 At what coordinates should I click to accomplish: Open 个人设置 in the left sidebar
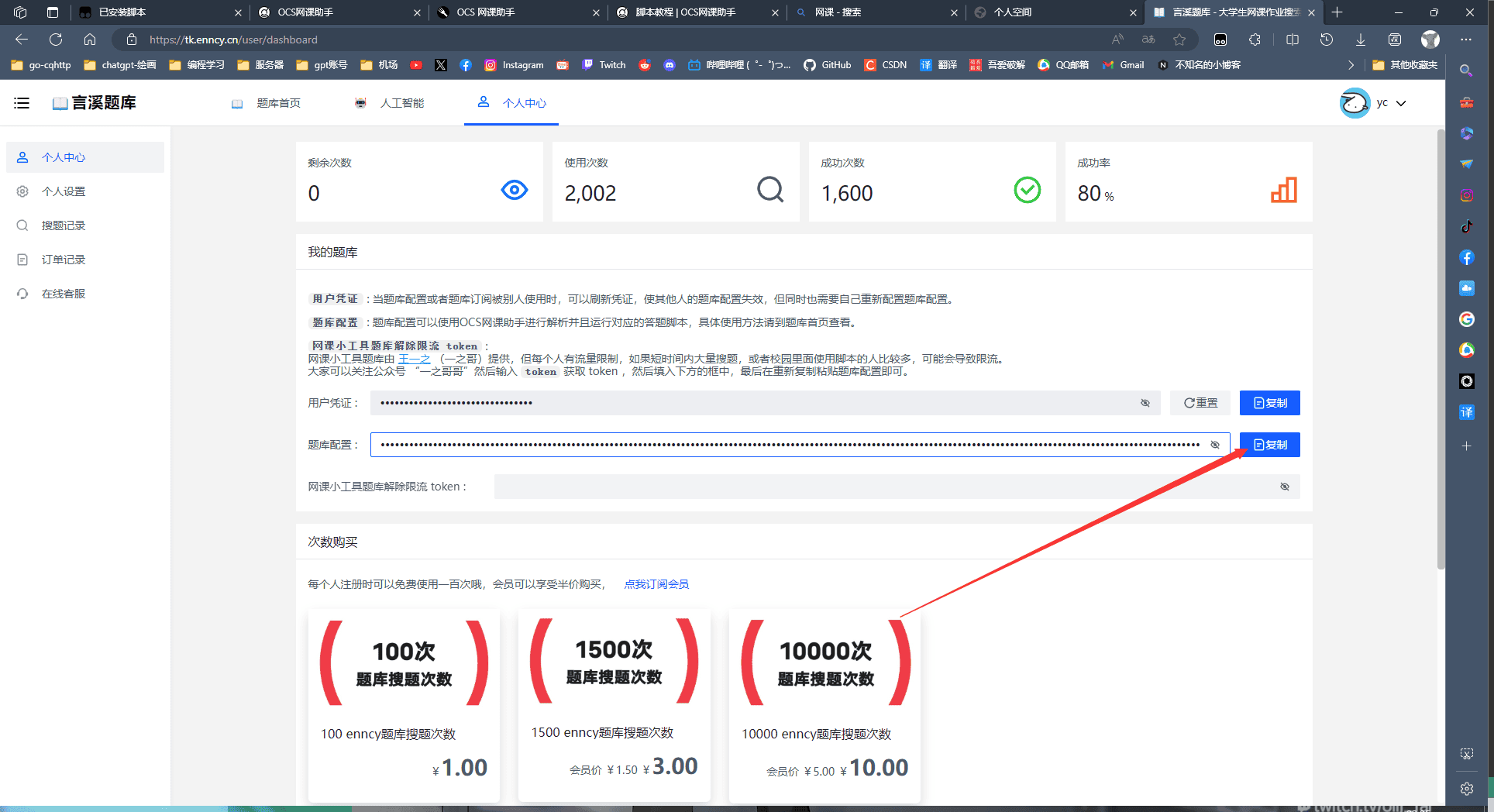tap(64, 191)
